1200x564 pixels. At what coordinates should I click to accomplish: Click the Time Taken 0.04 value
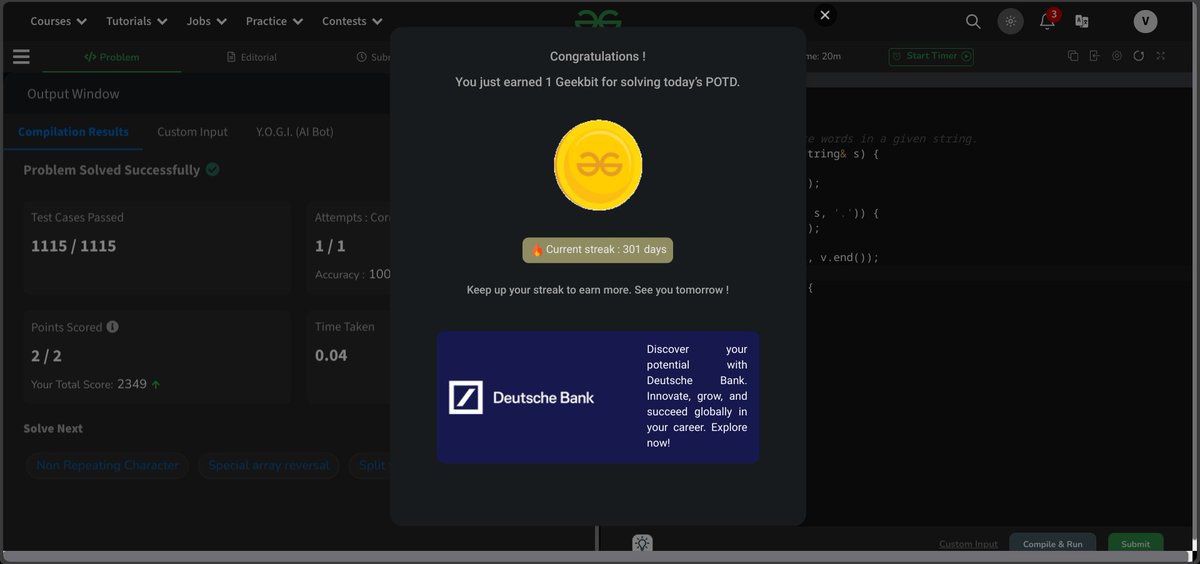tap(331, 355)
